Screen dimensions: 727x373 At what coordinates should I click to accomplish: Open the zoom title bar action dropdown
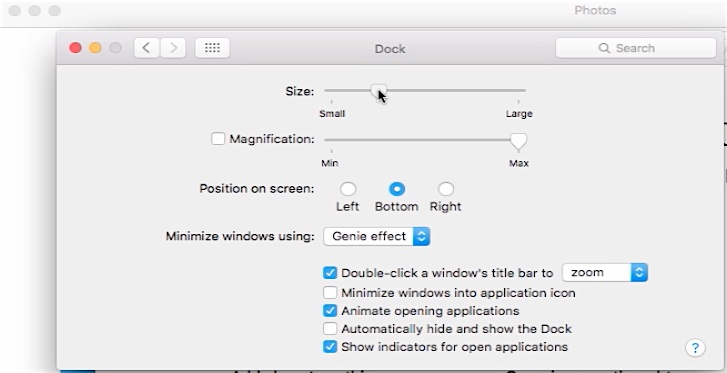[605, 272]
